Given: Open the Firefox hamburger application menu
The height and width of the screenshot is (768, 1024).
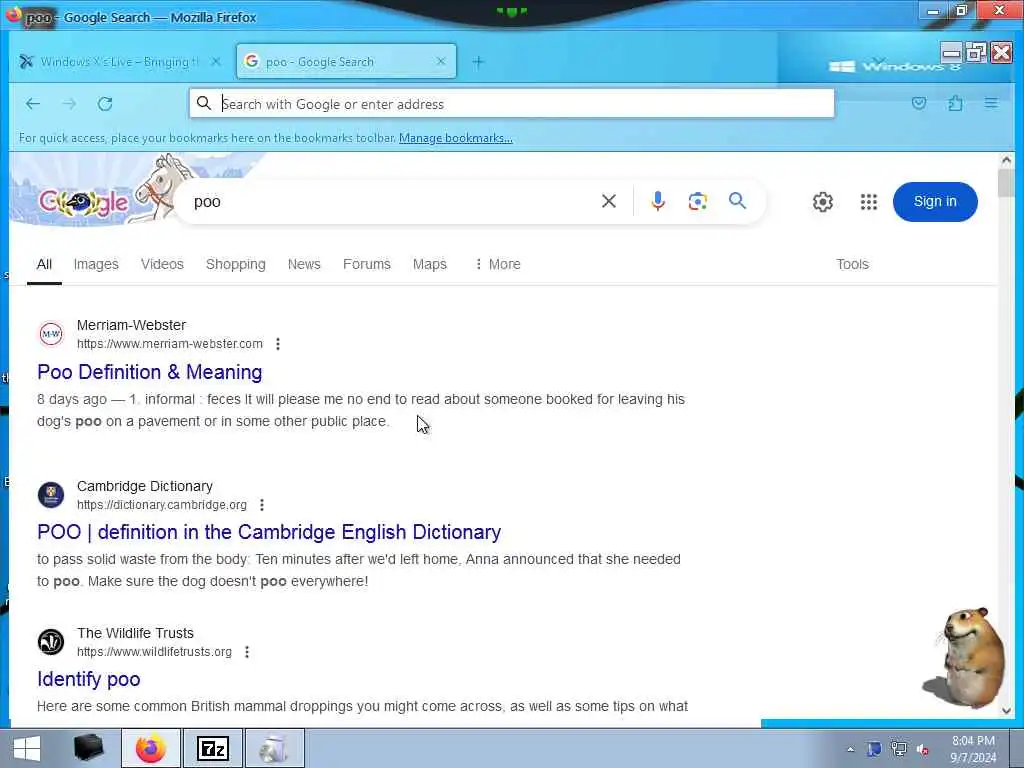Looking at the screenshot, I should click(991, 103).
